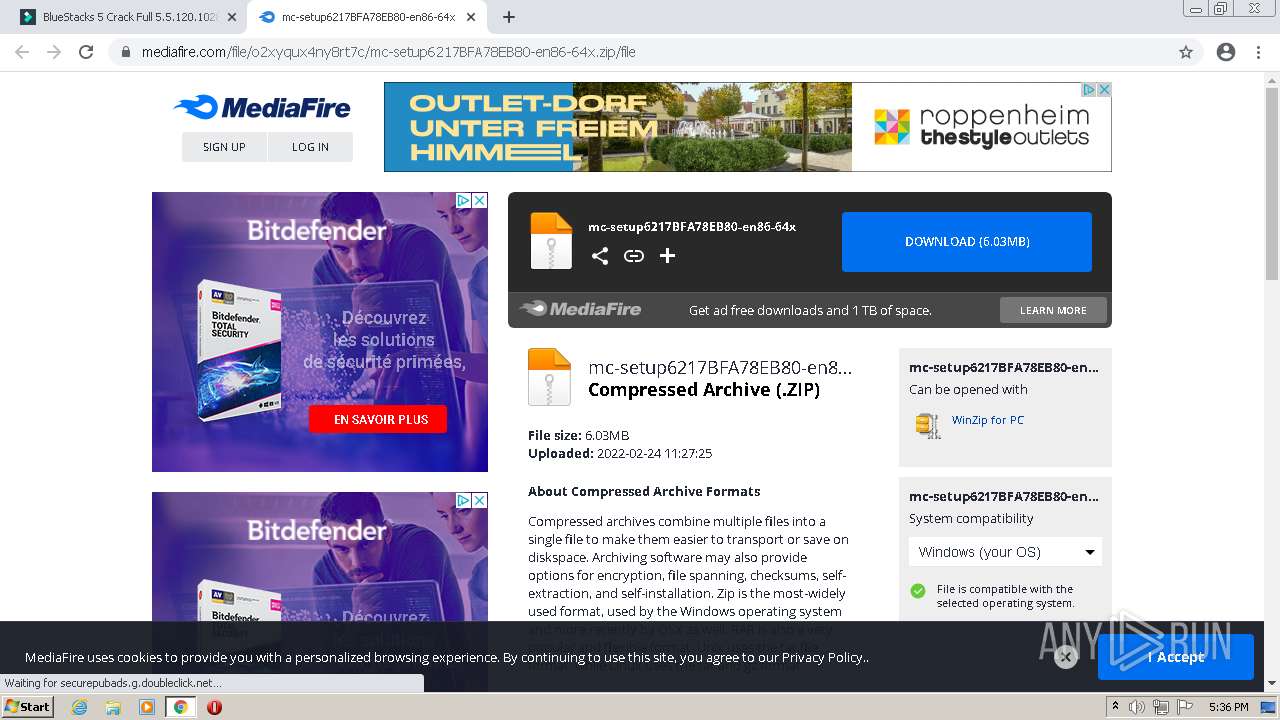1280x720 pixels.
Task: Click the Compressed Archive (.ZIP) heading
Action: click(704, 390)
